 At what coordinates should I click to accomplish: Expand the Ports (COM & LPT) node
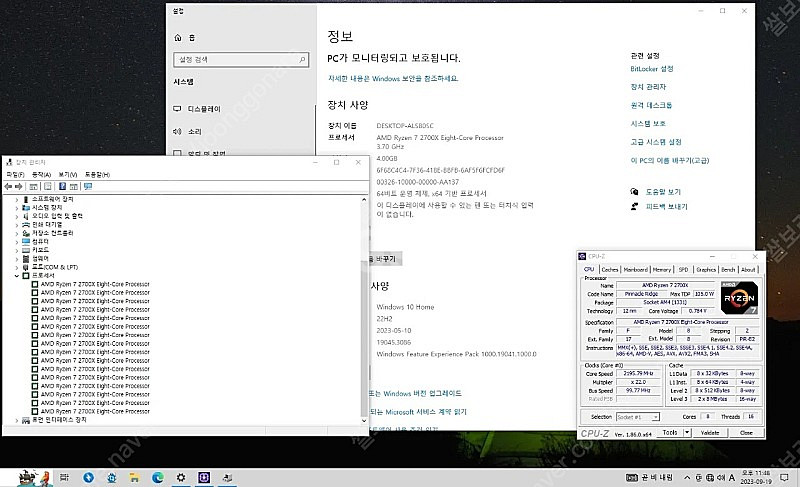17,267
